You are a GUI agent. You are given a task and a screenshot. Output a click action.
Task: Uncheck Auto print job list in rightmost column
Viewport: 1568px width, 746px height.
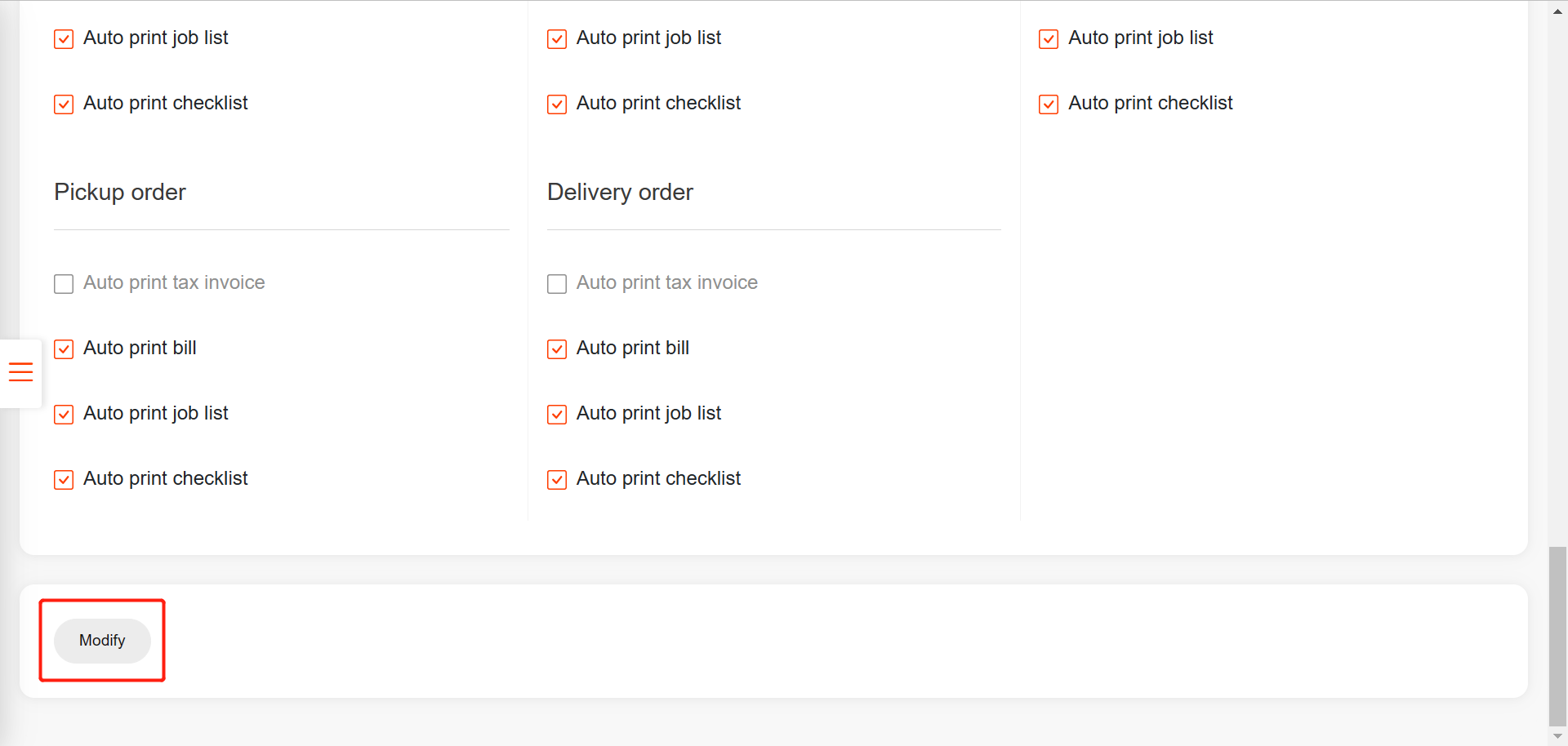(x=1049, y=38)
